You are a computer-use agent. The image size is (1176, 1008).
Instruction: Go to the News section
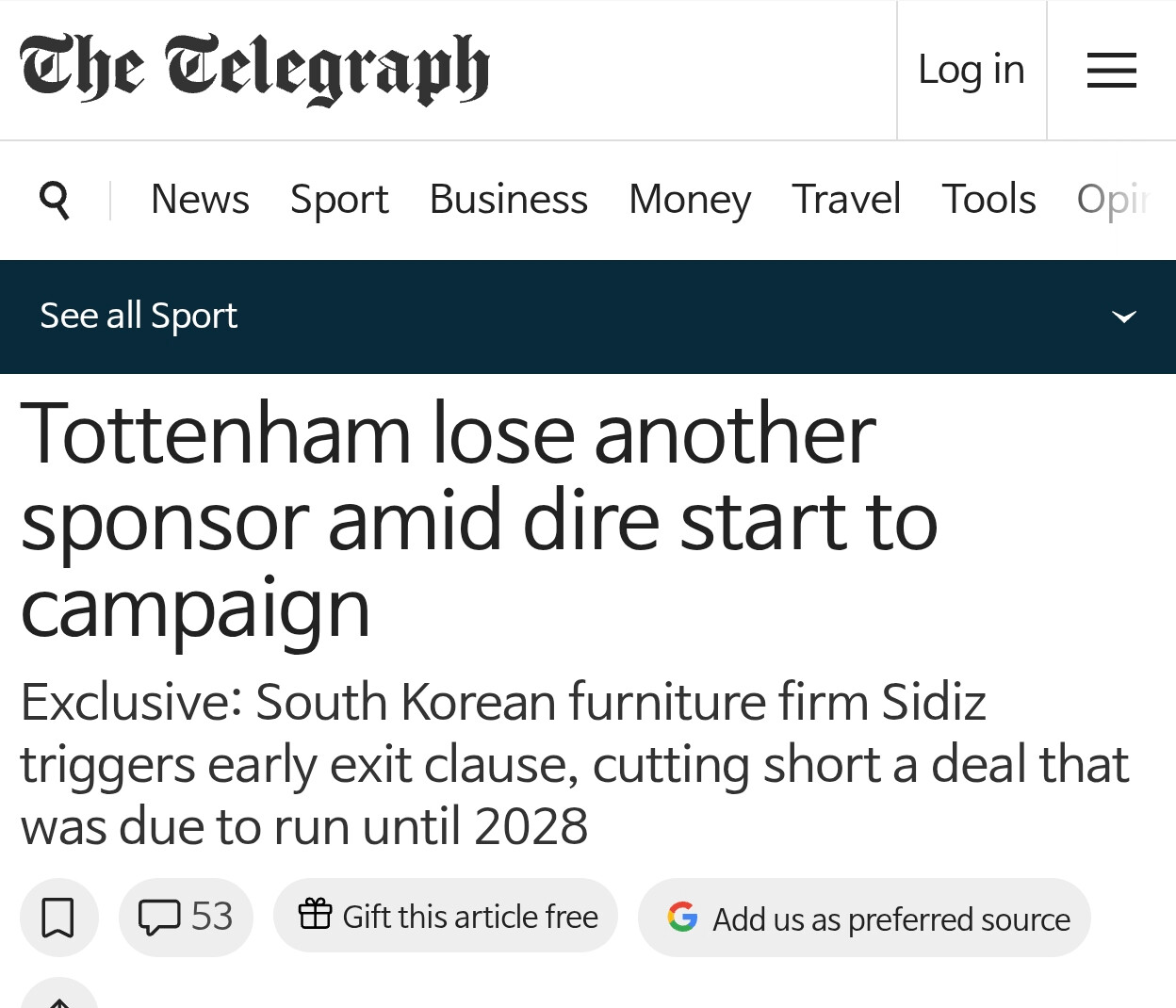[x=200, y=199]
